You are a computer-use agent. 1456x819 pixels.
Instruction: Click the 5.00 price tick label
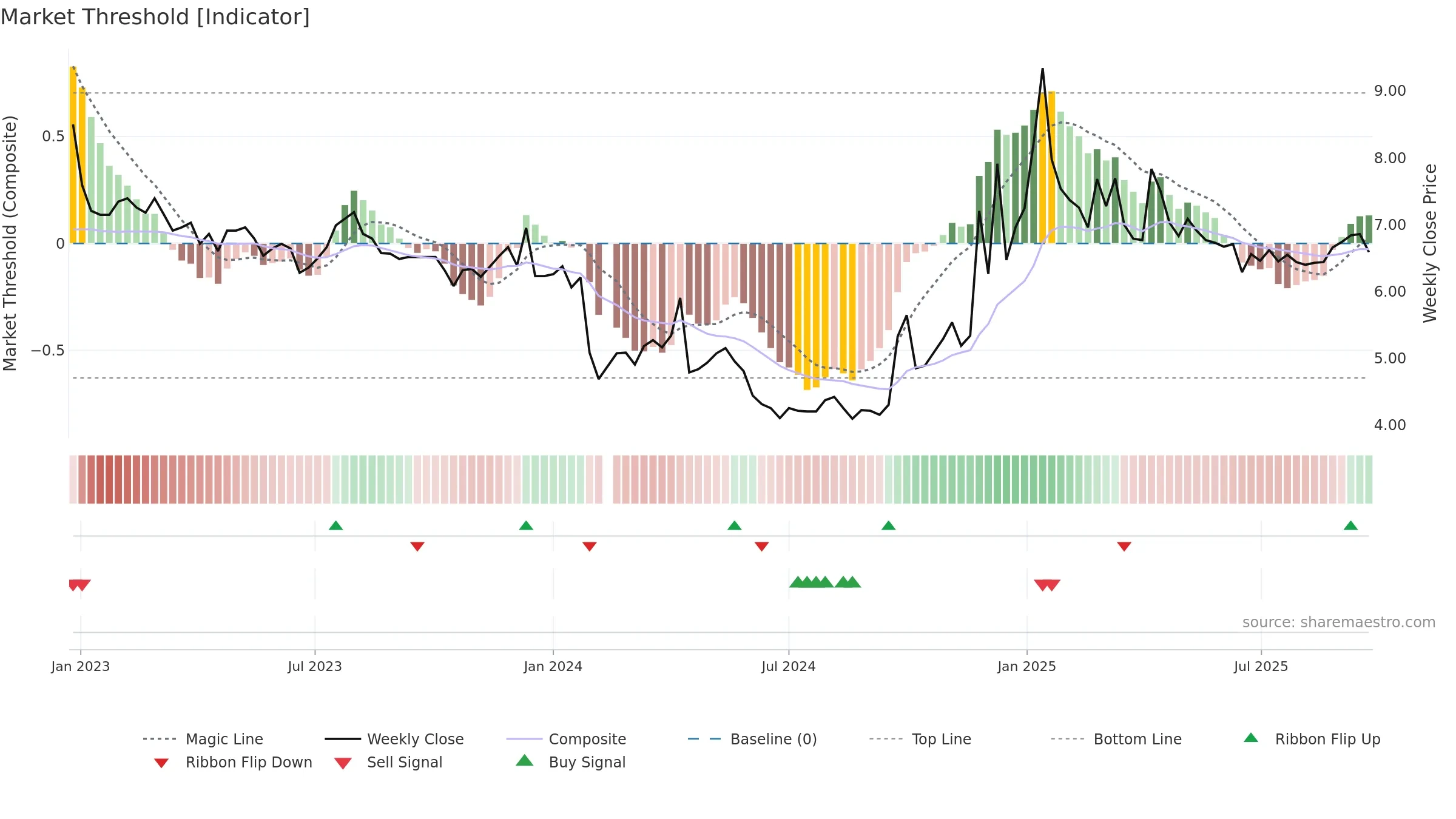coord(1390,359)
